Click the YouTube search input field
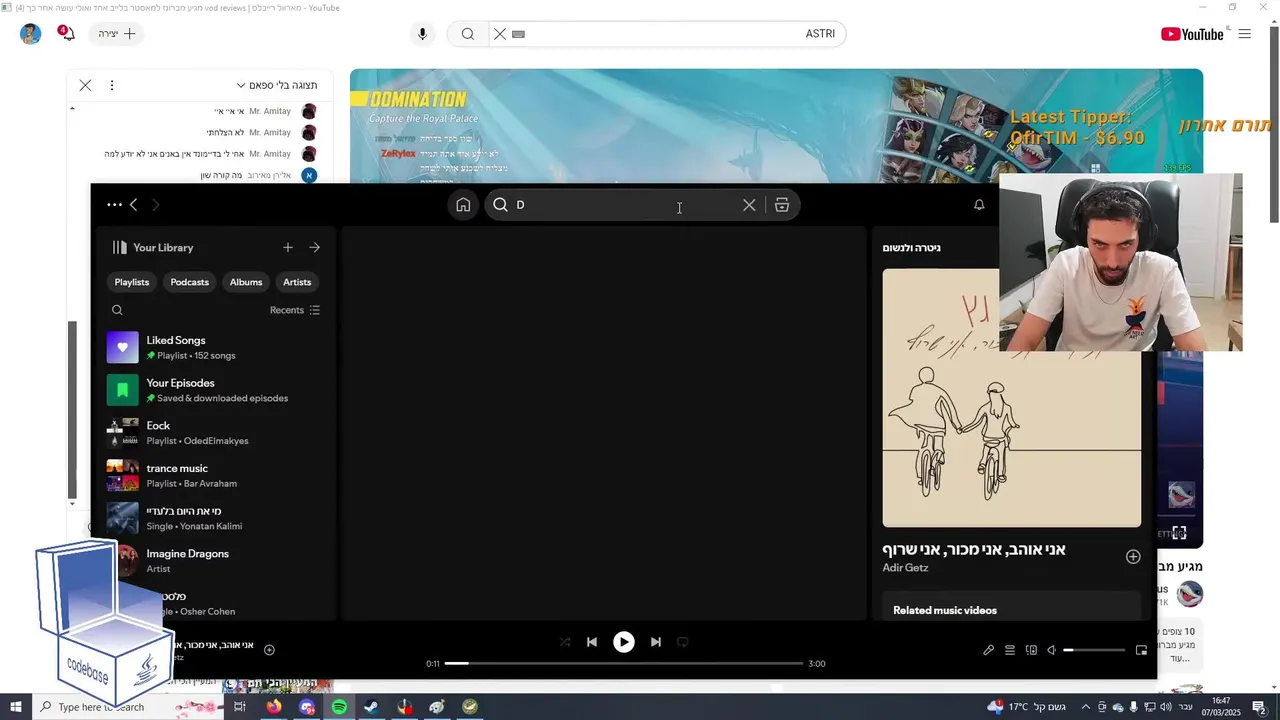 (x=668, y=34)
